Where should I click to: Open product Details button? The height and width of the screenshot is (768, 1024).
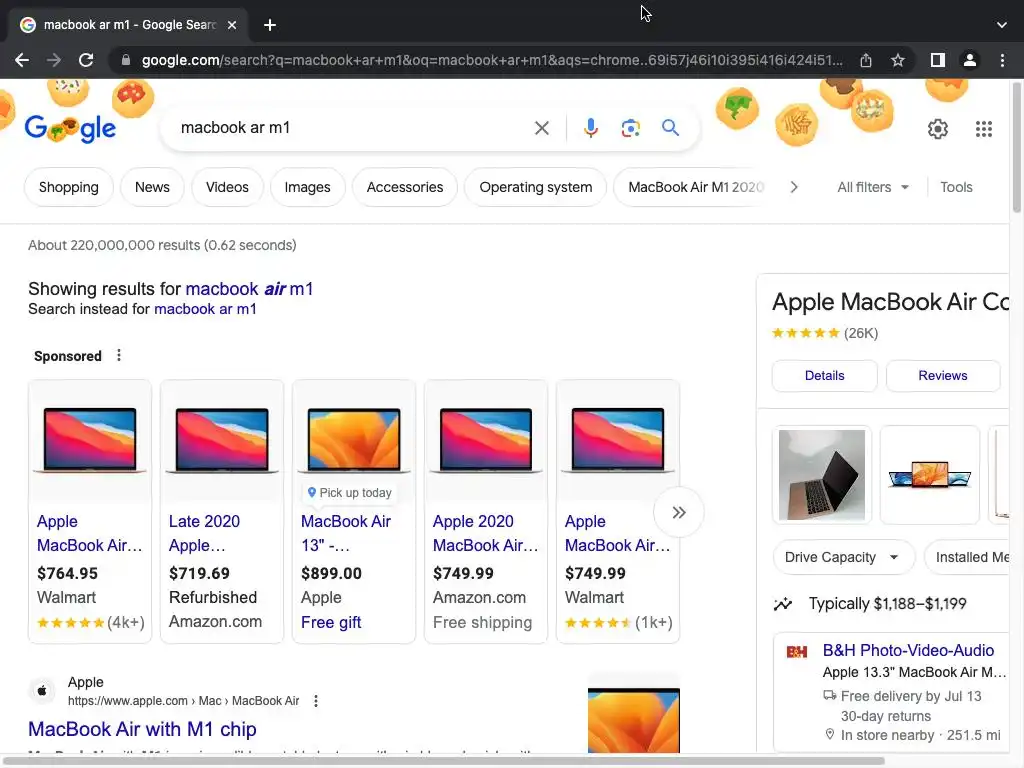click(824, 376)
